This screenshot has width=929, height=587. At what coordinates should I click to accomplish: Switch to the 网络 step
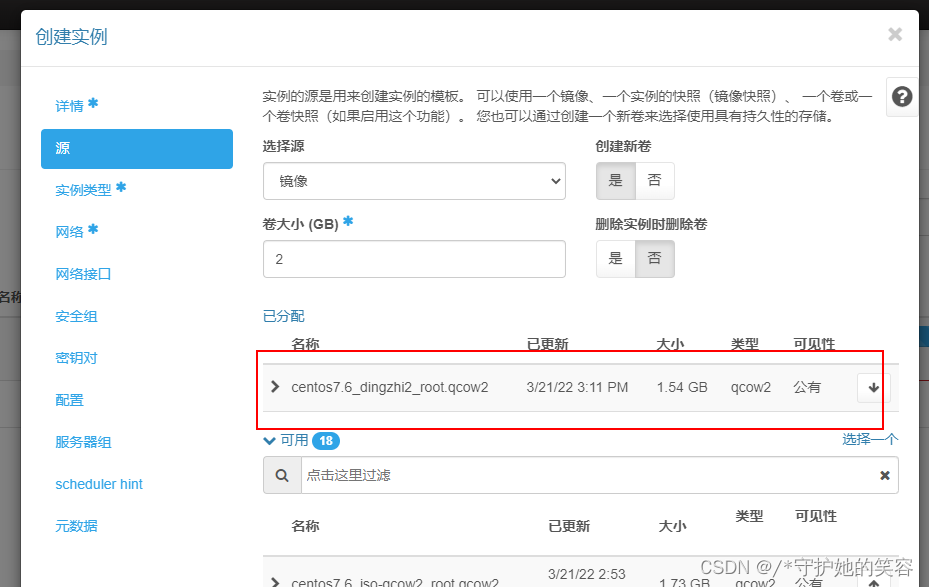click(x=69, y=232)
